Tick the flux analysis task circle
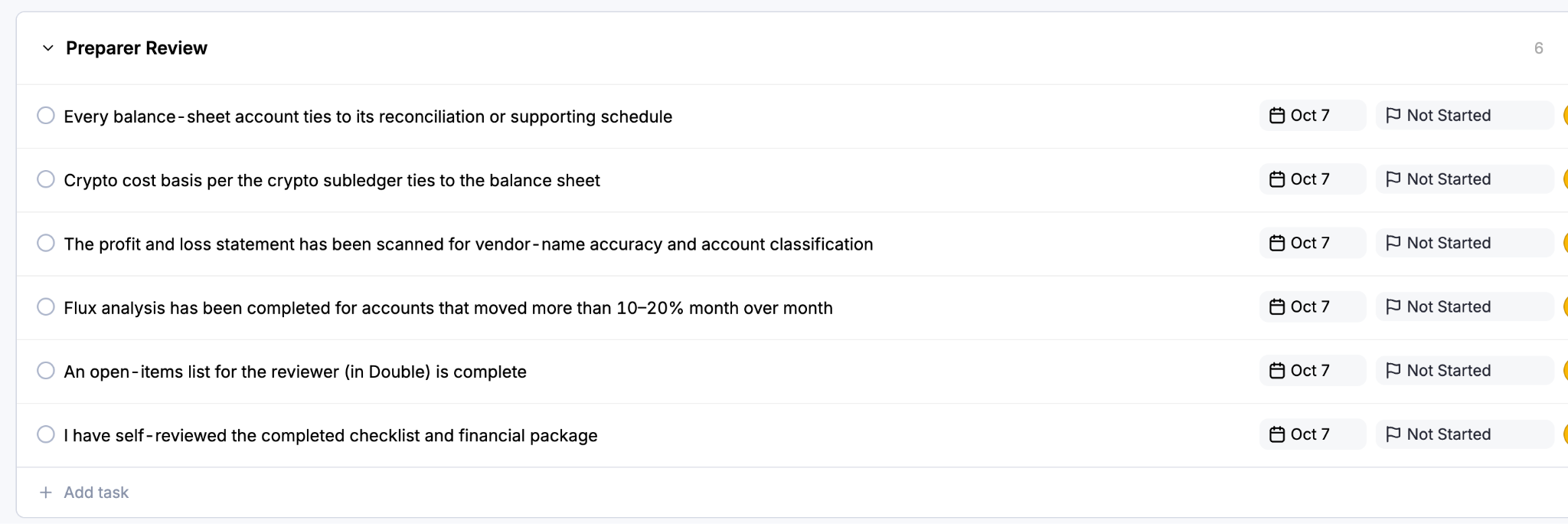 [46, 306]
